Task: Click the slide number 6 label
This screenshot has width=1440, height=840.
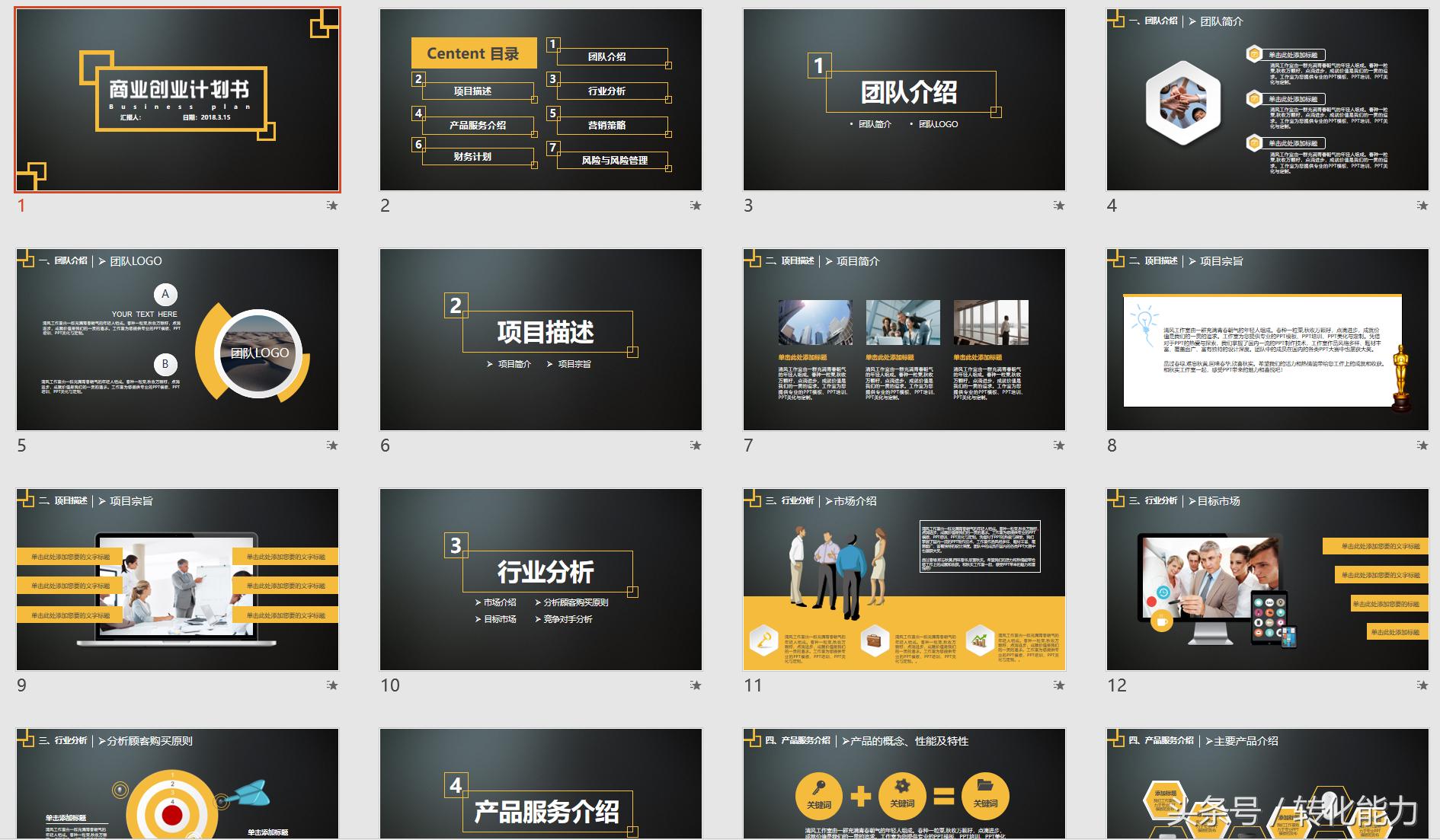Action: pyautogui.click(x=385, y=446)
